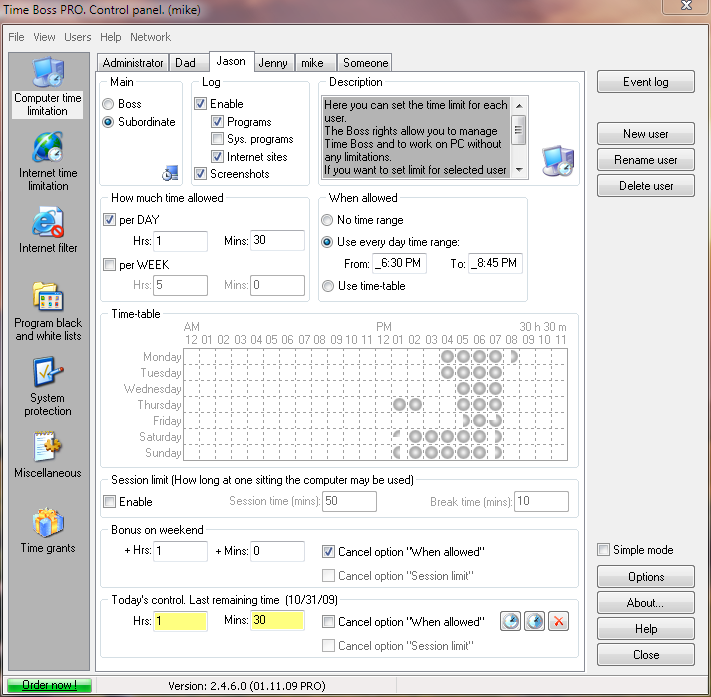This screenshot has height=697, width=711.
Task: Open the Options button
Action: pyautogui.click(x=646, y=576)
